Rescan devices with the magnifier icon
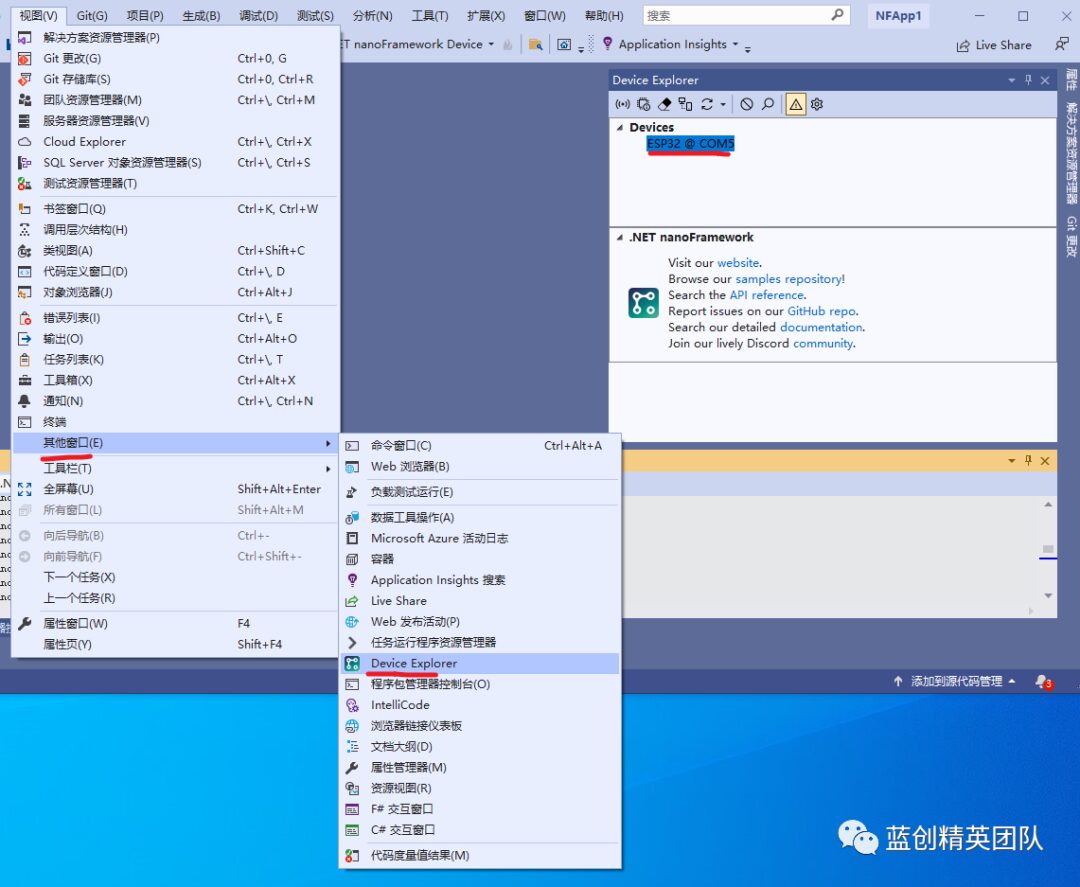The image size is (1080, 887). (768, 104)
